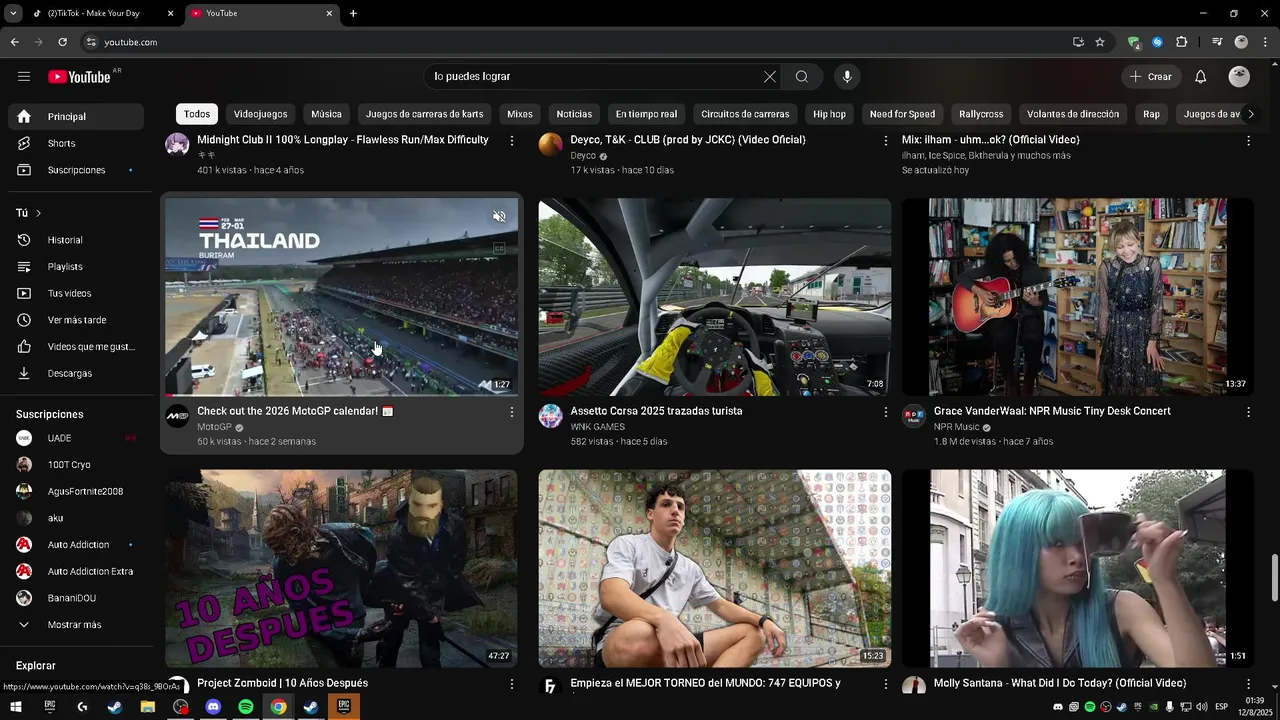This screenshot has width=1280, height=720.
Task: Open MotoGP channel avatar
Action: [177, 416]
